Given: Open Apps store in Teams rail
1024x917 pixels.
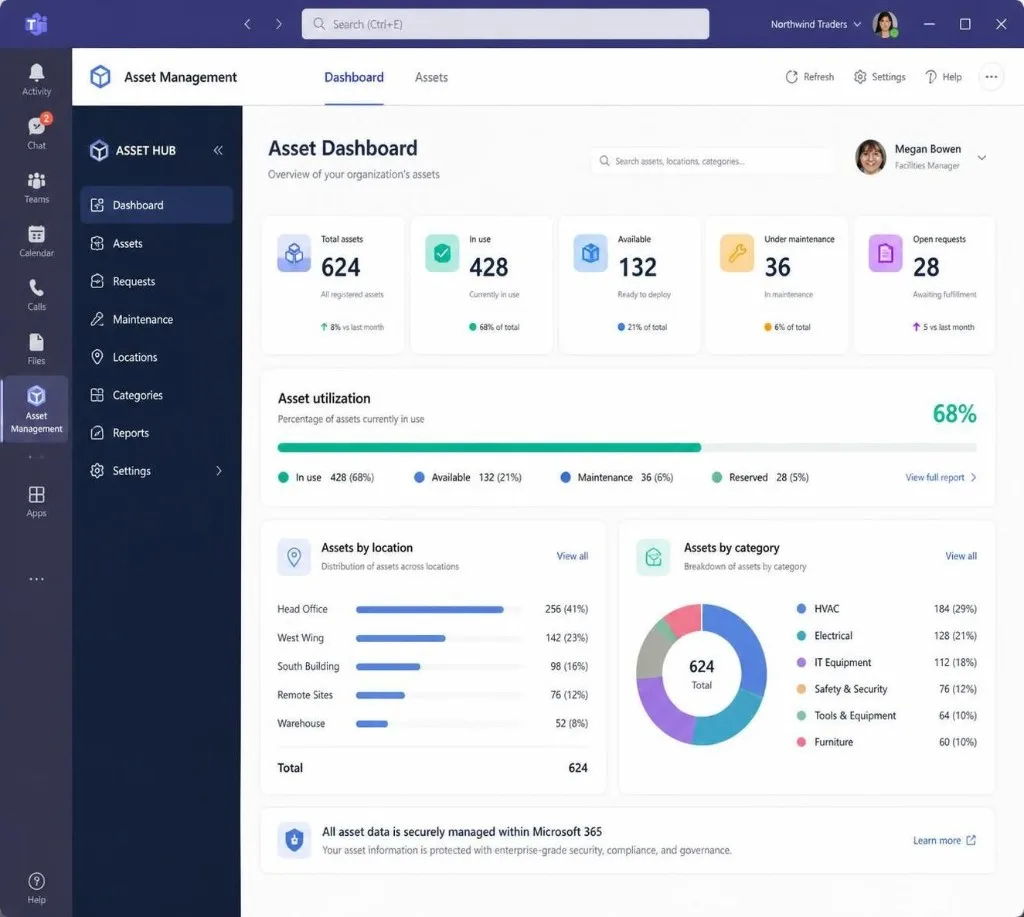Looking at the screenshot, I should point(36,501).
